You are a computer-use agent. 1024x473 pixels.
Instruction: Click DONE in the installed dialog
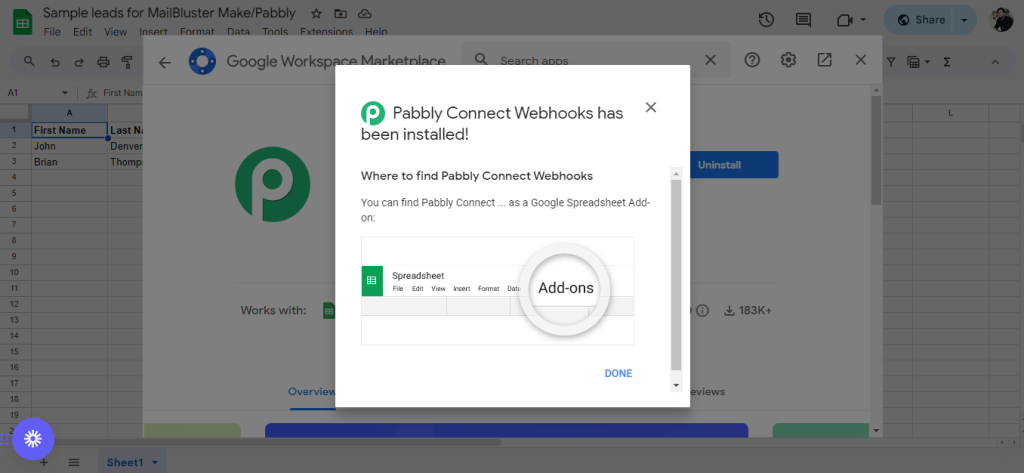618,374
